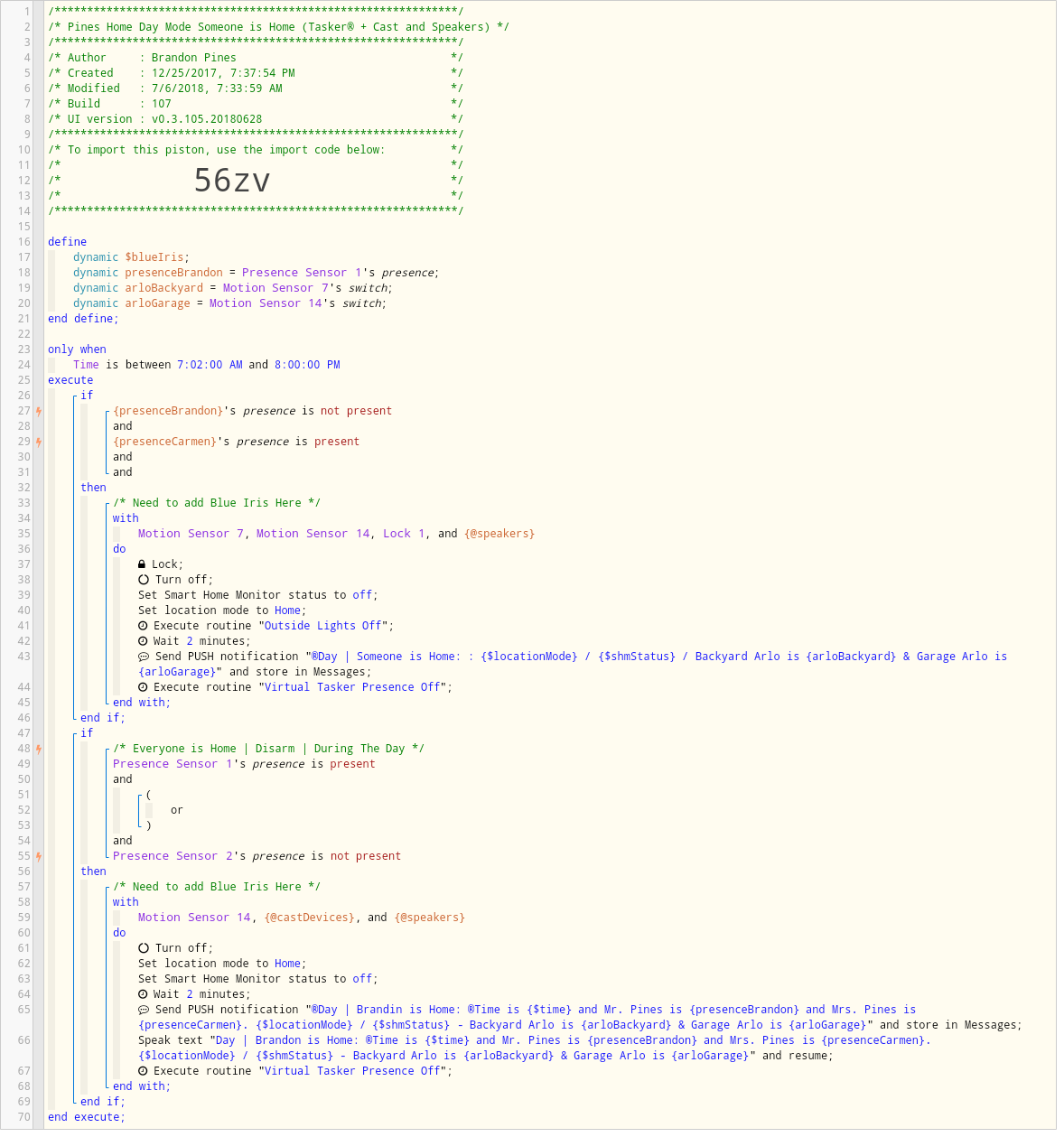Click end define; statement

point(83,319)
